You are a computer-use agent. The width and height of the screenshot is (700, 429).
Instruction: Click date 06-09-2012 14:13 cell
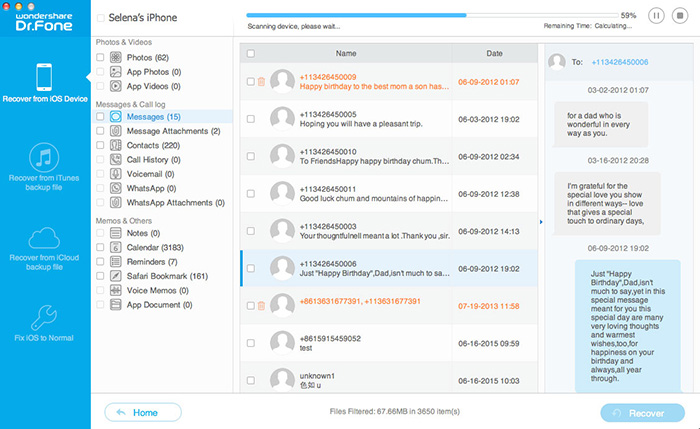click(489, 231)
